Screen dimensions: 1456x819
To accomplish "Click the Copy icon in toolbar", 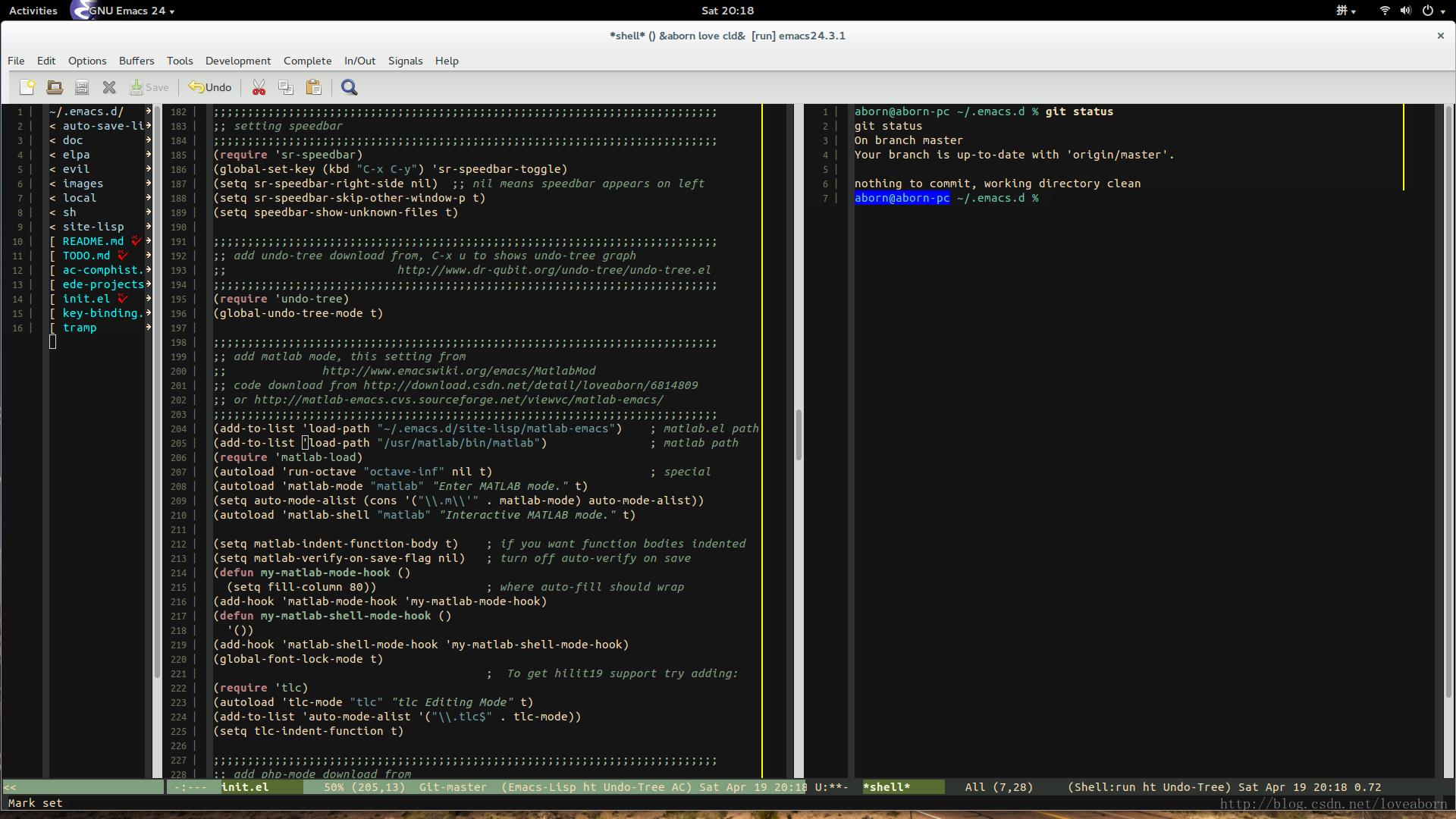I will [285, 88].
